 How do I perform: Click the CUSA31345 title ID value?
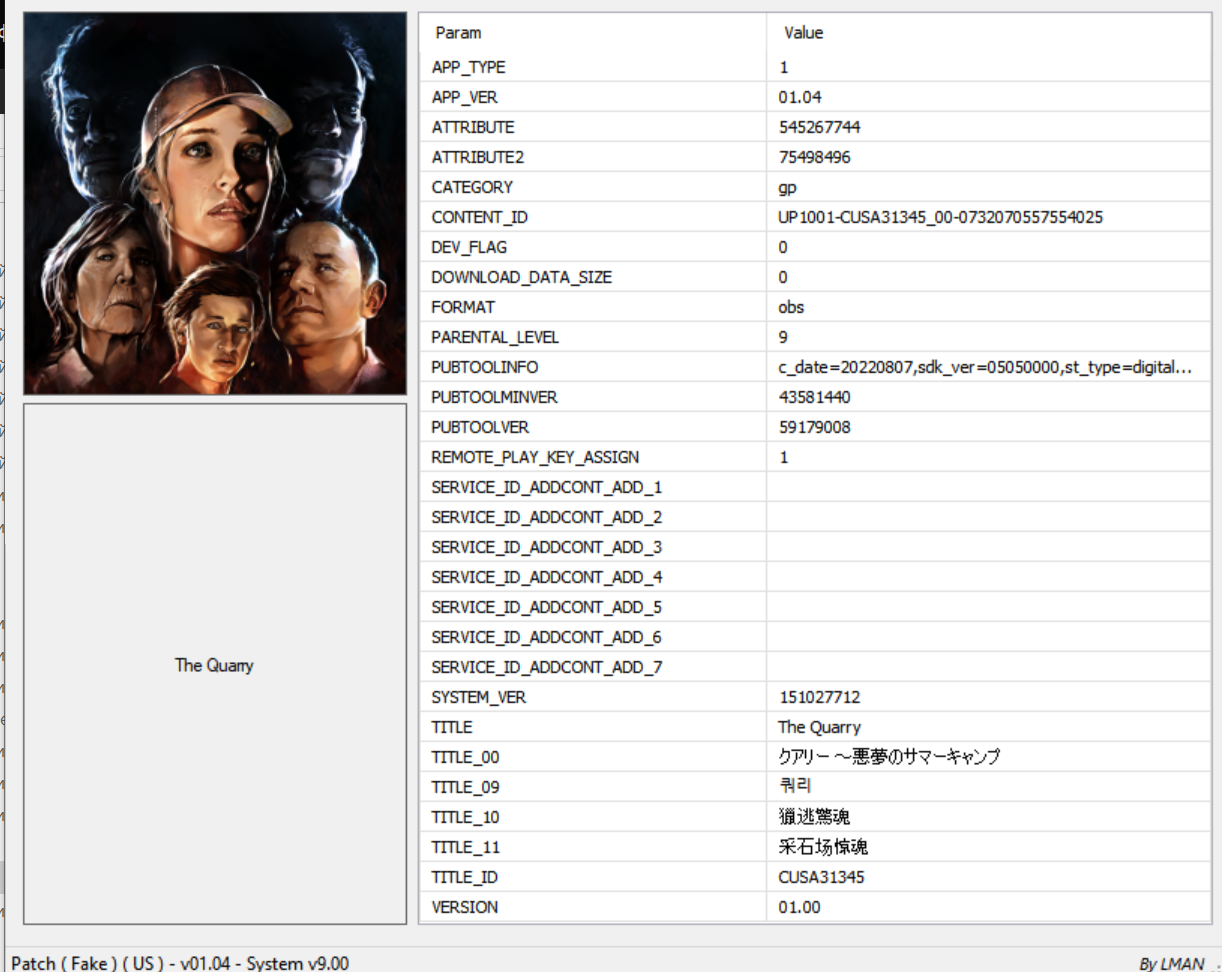point(821,877)
